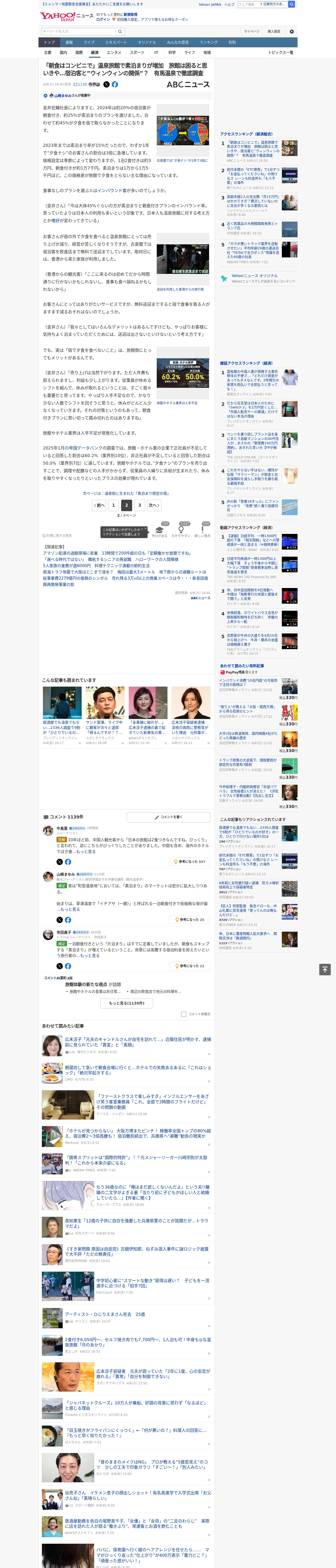Expand 山崎まゆみ's comment with もっと見る
The width and height of the screenshot is (336, 1568).
click(70, 909)
